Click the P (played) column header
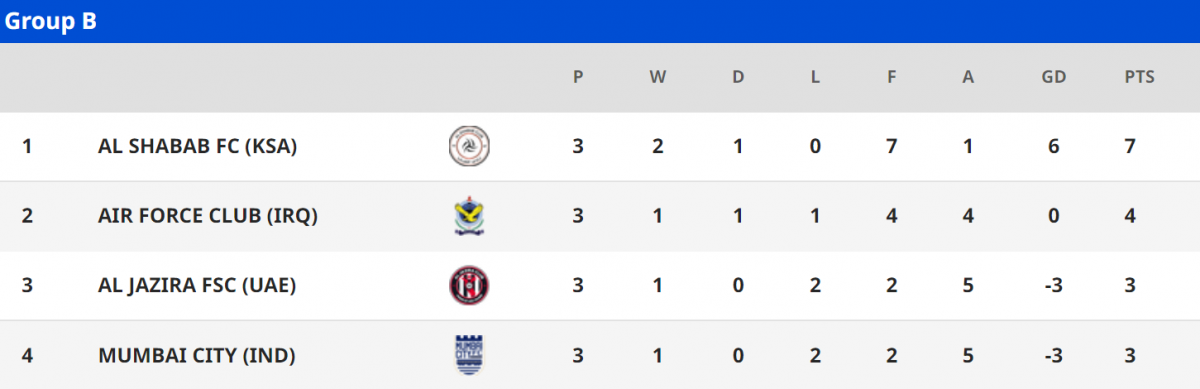 578,77
